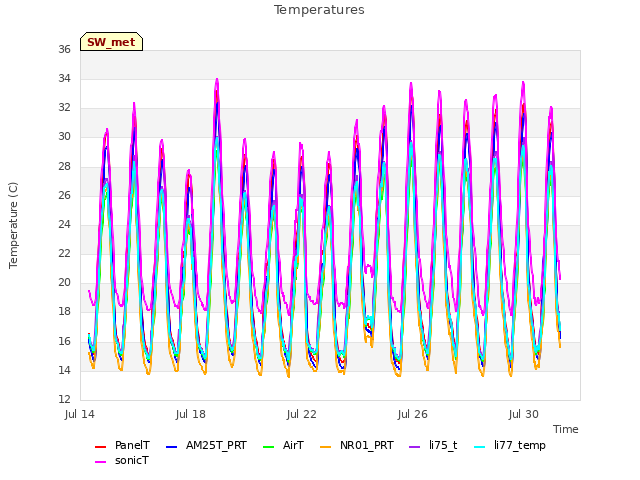Screen dimensions: 640x480
Task: Select the NR01_PRT legend entry
Action: [x=357, y=445]
